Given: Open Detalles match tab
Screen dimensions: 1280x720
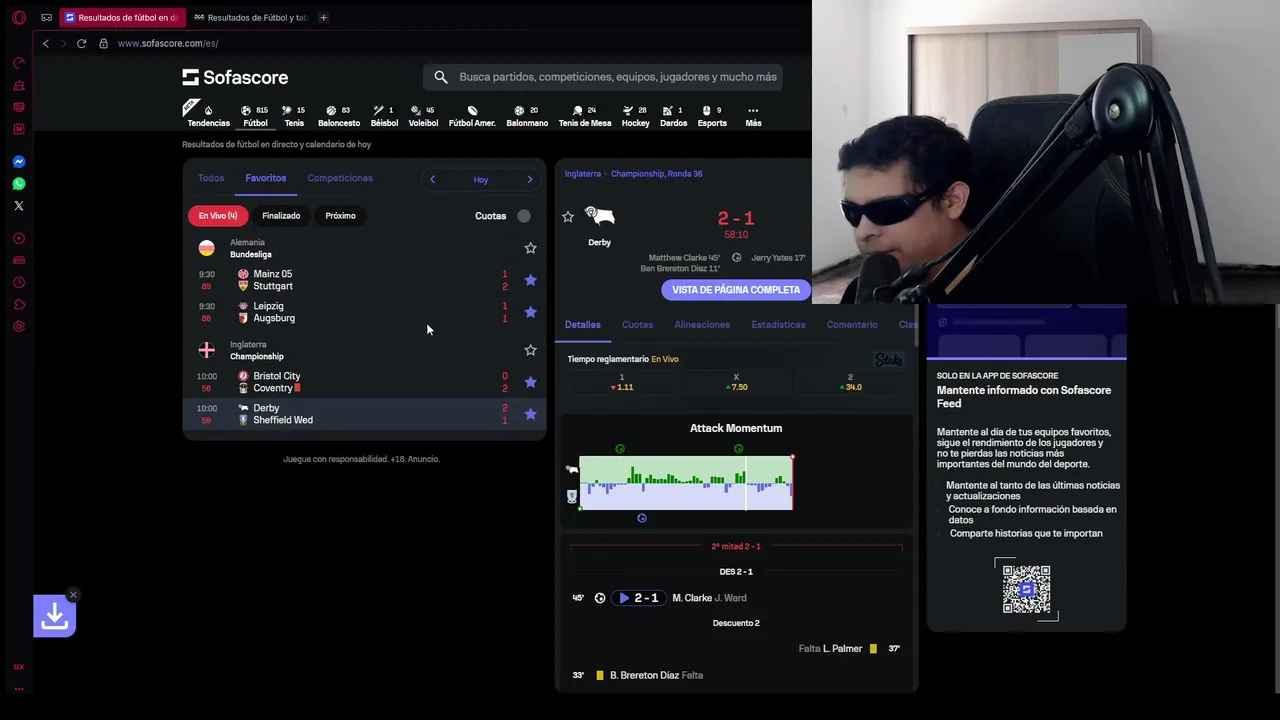Looking at the screenshot, I should pyautogui.click(x=583, y=324).
